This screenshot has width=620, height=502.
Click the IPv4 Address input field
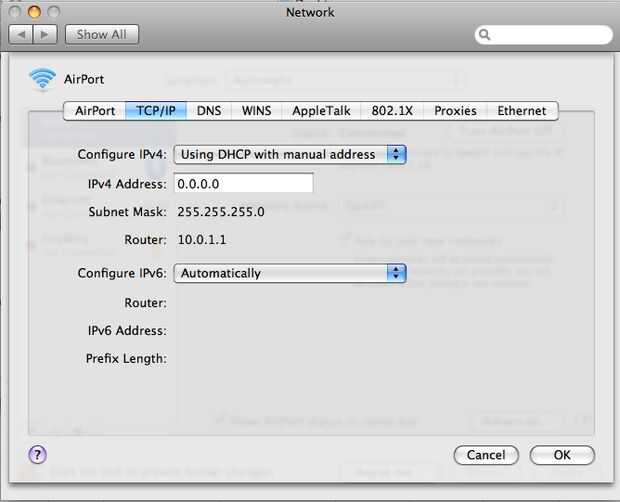[244, 183]
